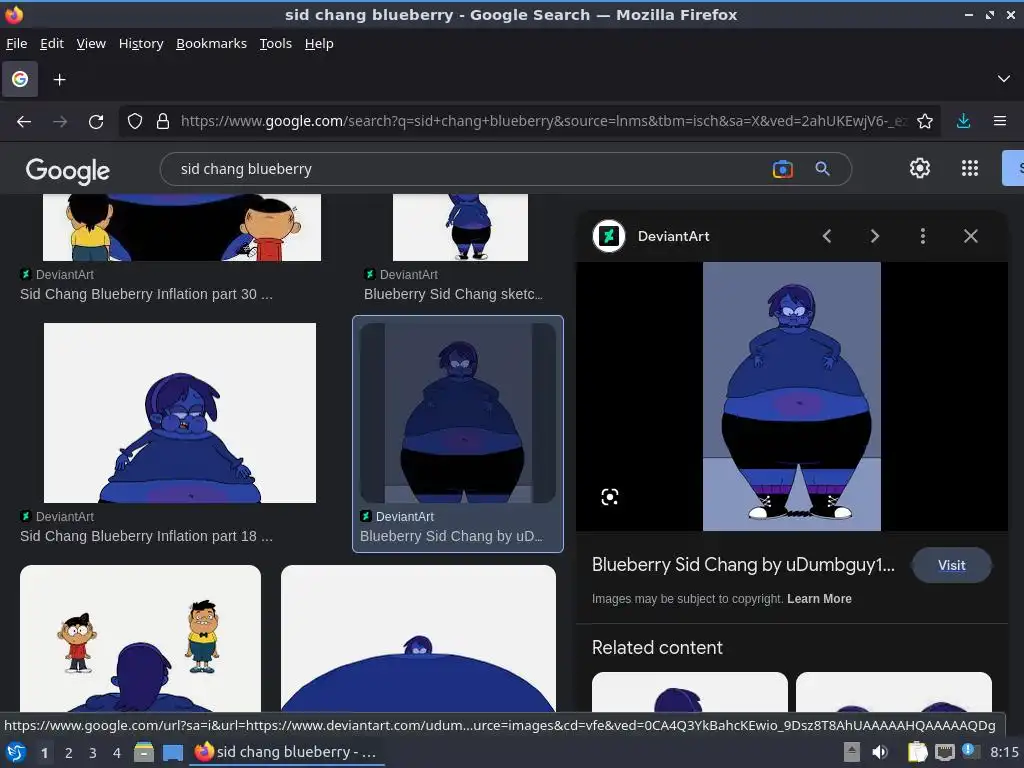Open the Google apps grid
The height and width of the screenshot is (768, 1024).
pyautogui.click(x=970, y=168)
